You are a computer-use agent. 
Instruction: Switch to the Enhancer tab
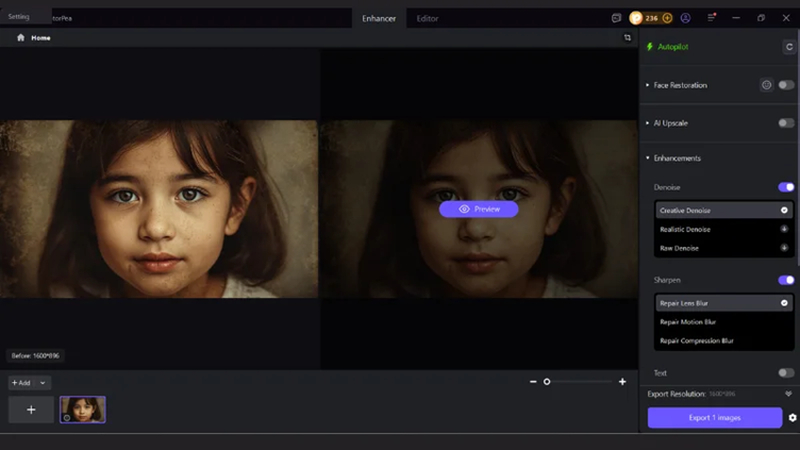379,18
